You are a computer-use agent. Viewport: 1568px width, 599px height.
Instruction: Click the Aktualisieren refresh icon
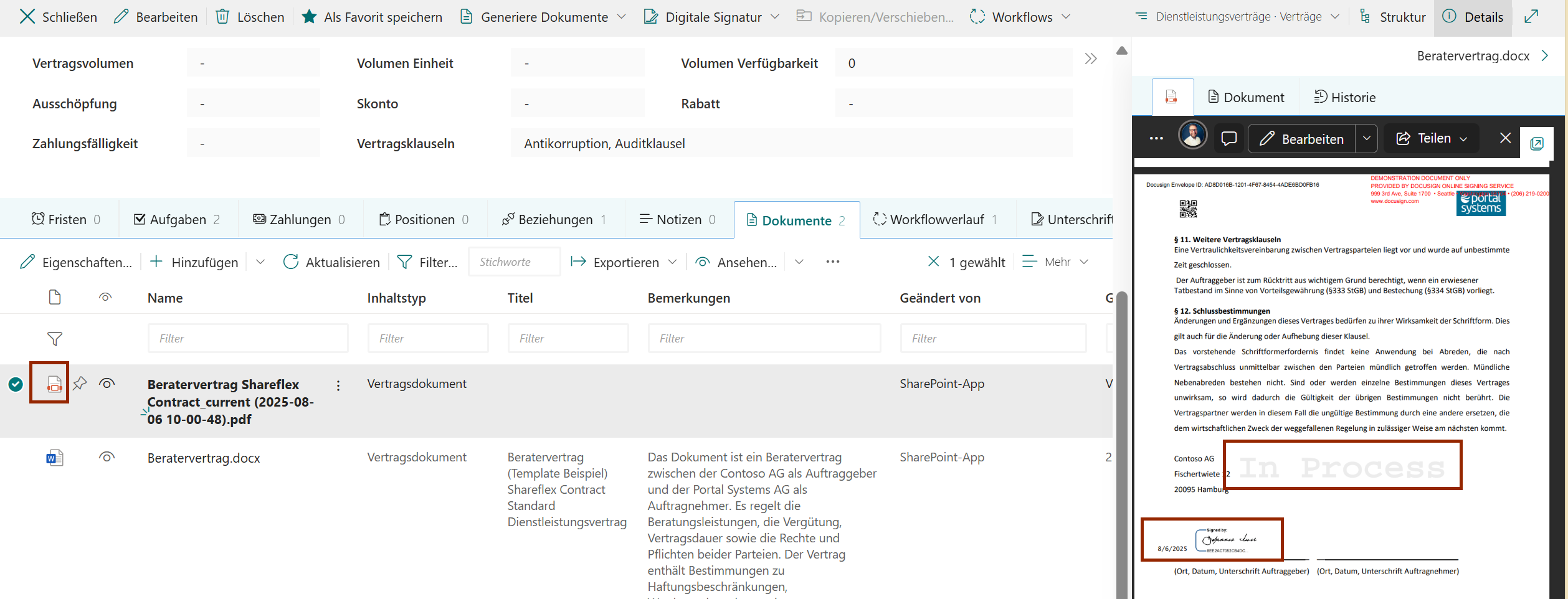point(290,262)
